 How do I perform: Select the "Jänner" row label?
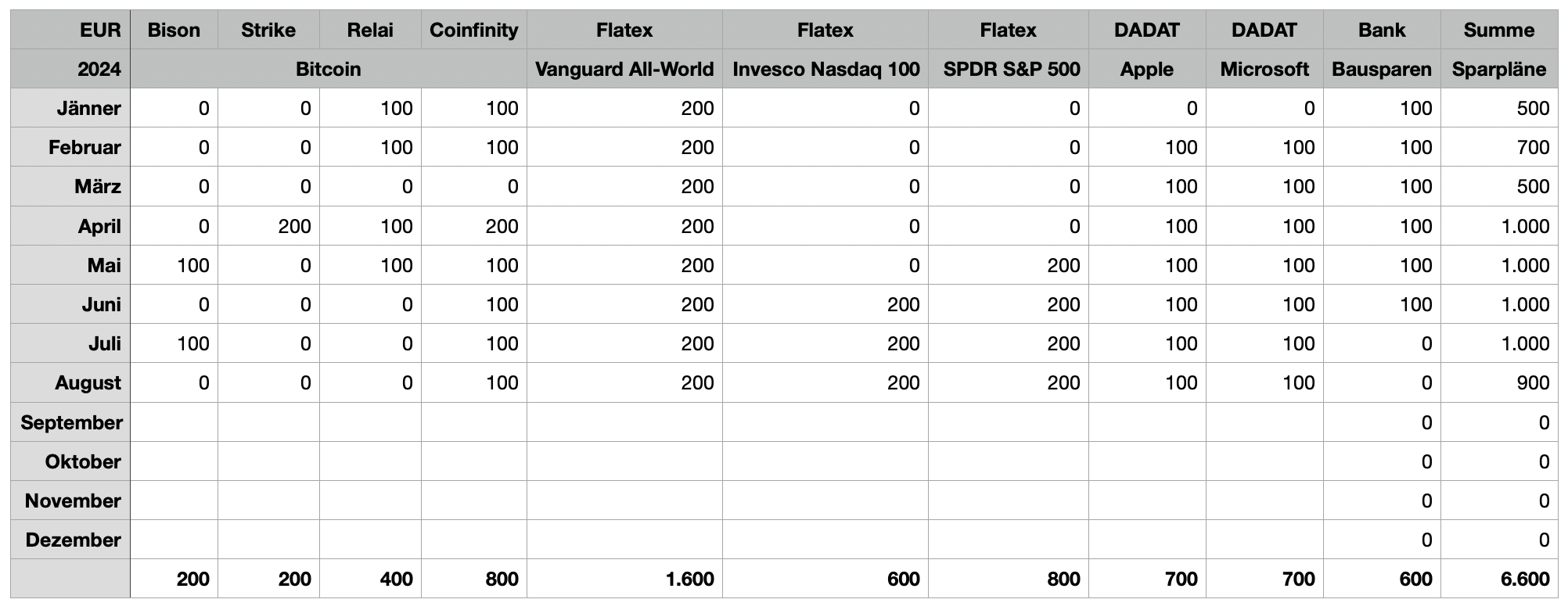coord(88,109)
